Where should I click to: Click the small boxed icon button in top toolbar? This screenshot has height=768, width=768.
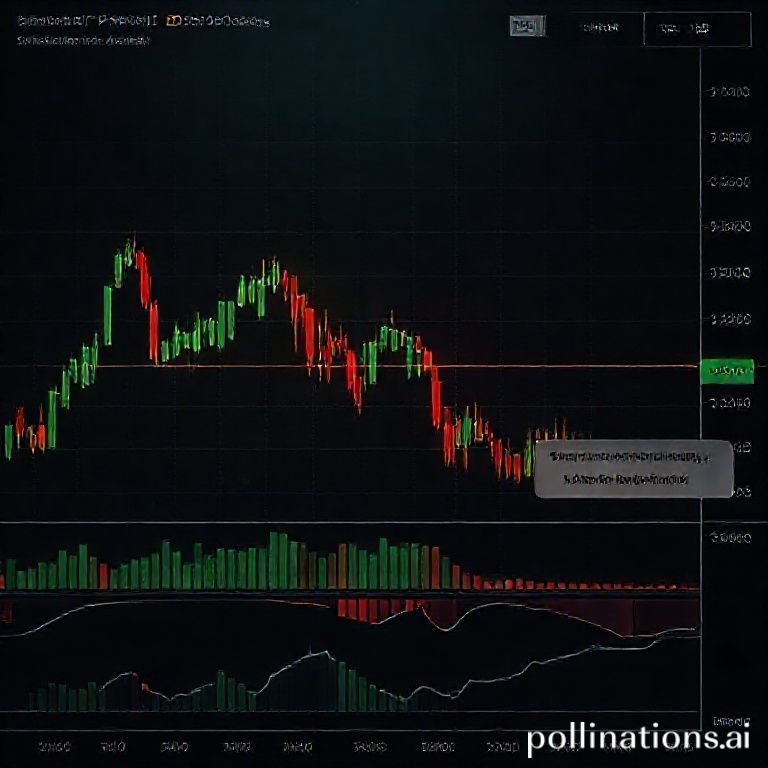point(523,28)
